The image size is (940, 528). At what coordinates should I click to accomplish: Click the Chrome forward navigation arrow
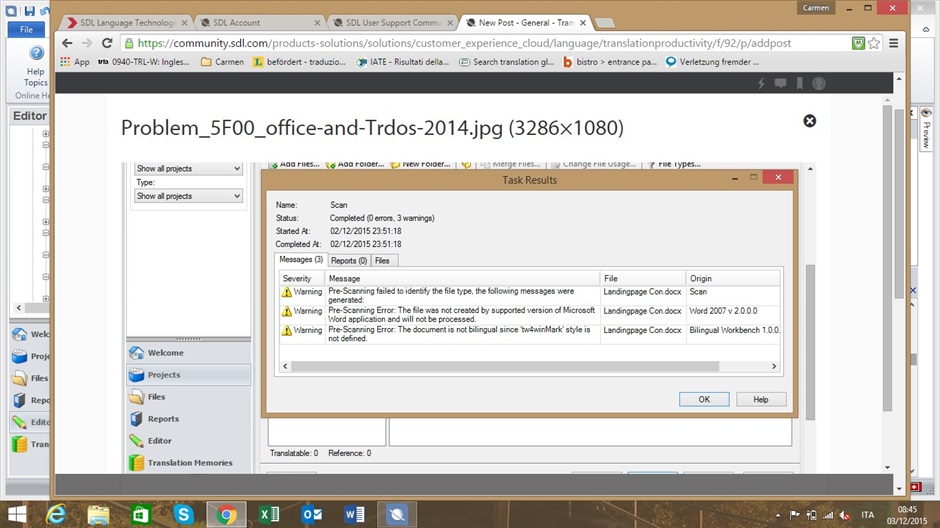(87, 43)
